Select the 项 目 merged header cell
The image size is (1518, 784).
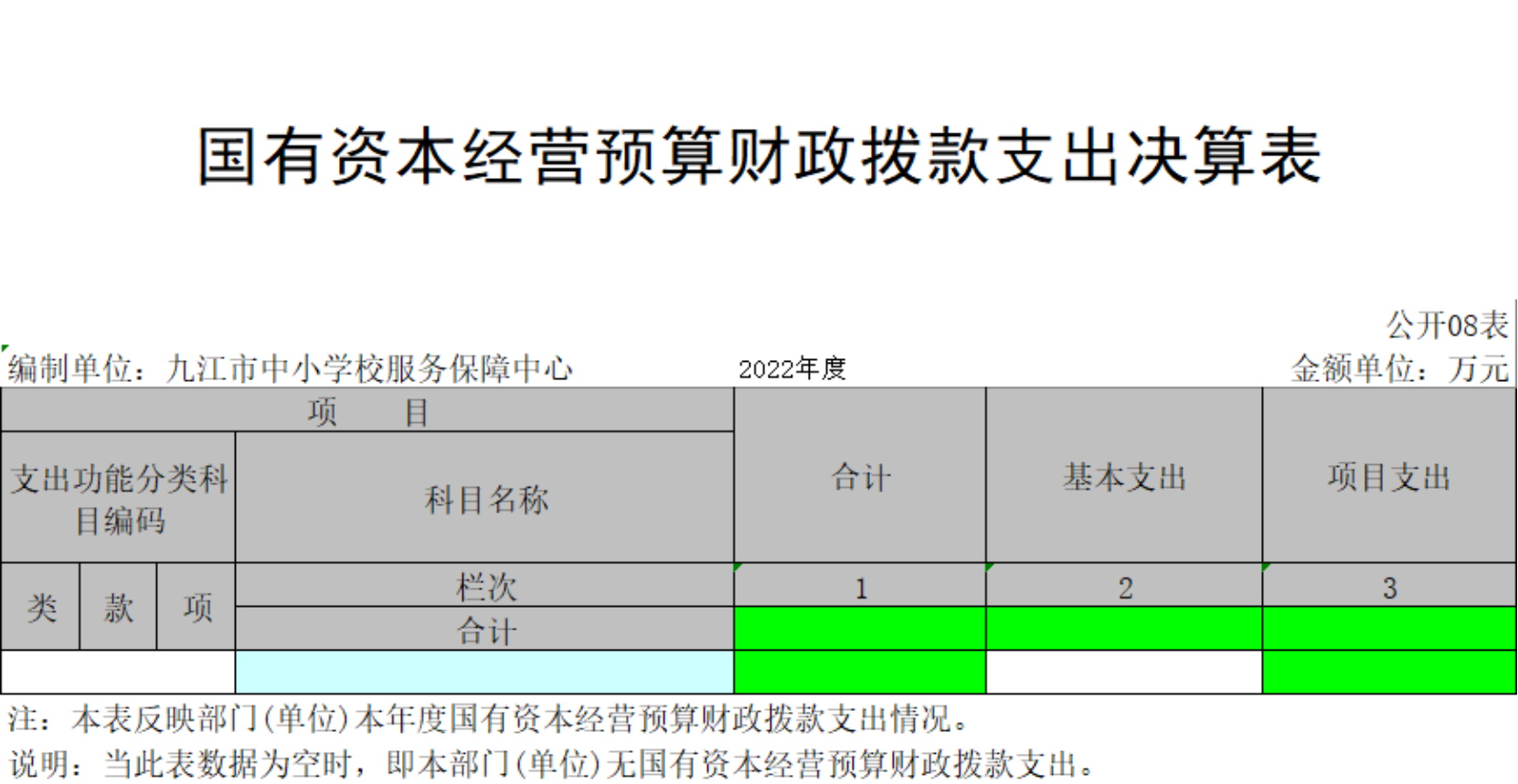point(367,411)
